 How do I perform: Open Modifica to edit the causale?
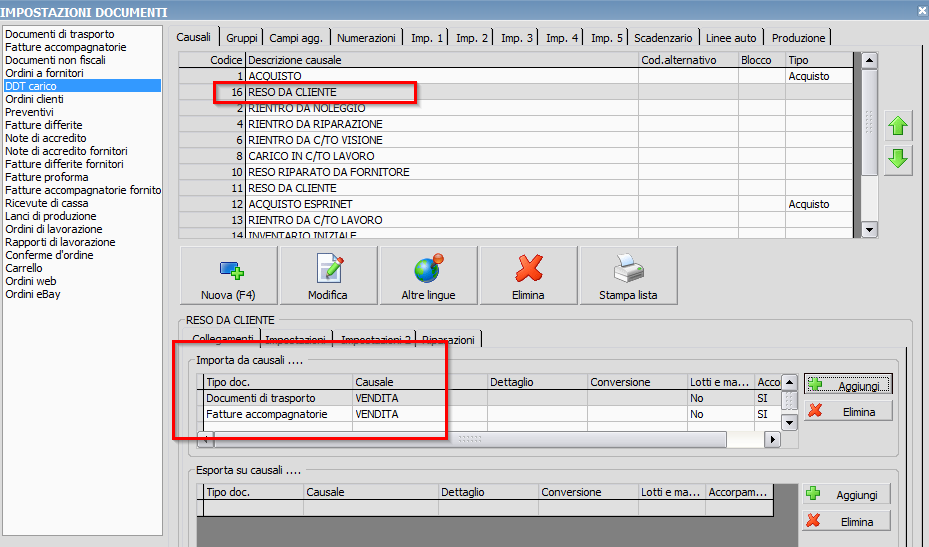pos(328,276)
